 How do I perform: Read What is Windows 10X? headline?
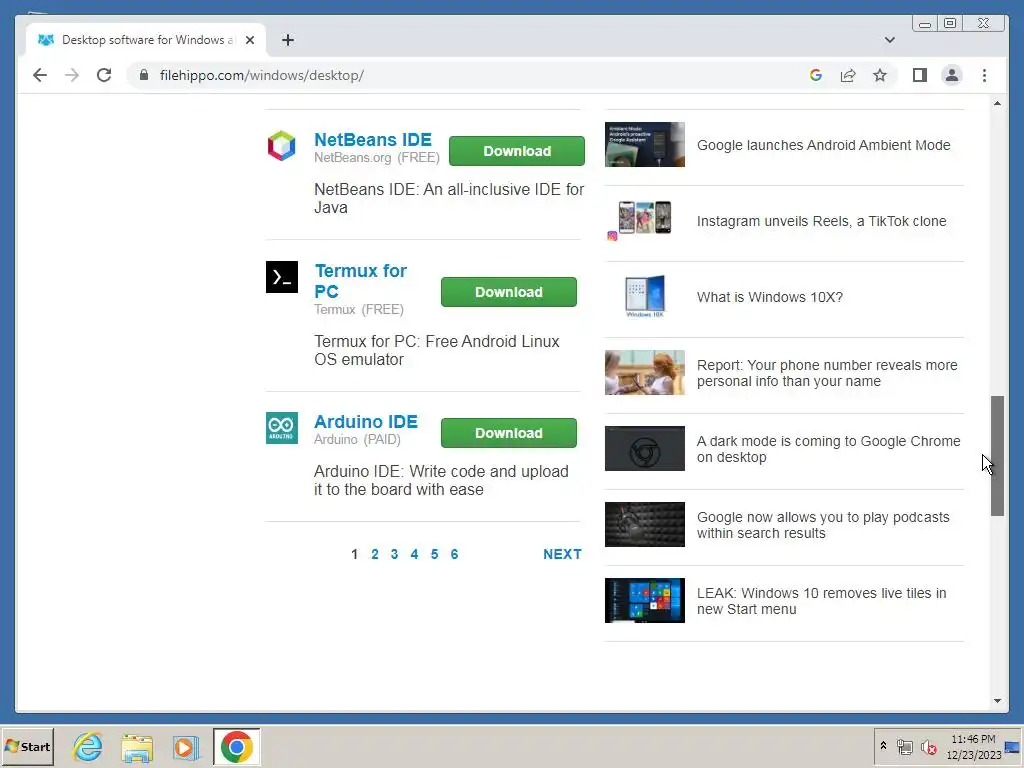(x=770, y=297)
